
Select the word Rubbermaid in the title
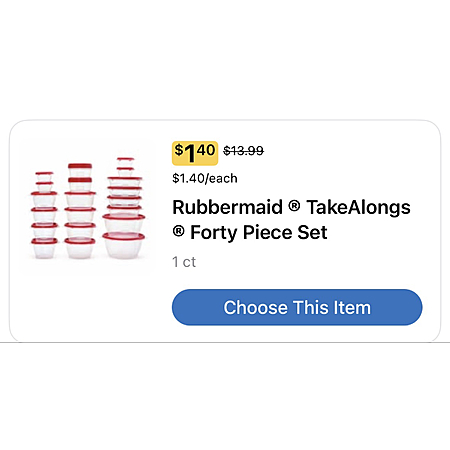point(227,207)
